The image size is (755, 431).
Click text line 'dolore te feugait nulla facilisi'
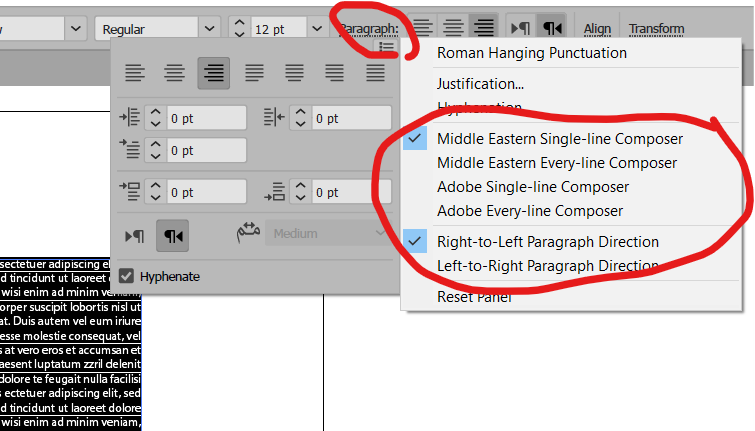click(x=70, y=379)
